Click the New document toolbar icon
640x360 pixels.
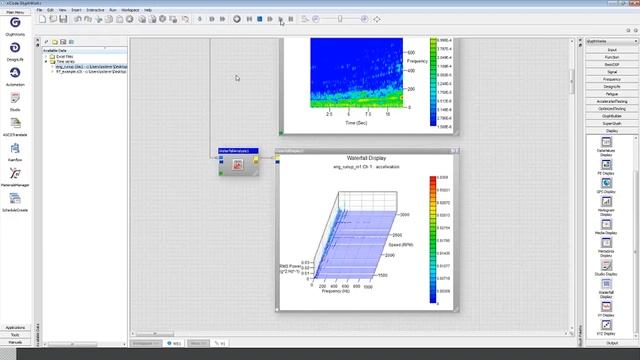tap(42, 19)
